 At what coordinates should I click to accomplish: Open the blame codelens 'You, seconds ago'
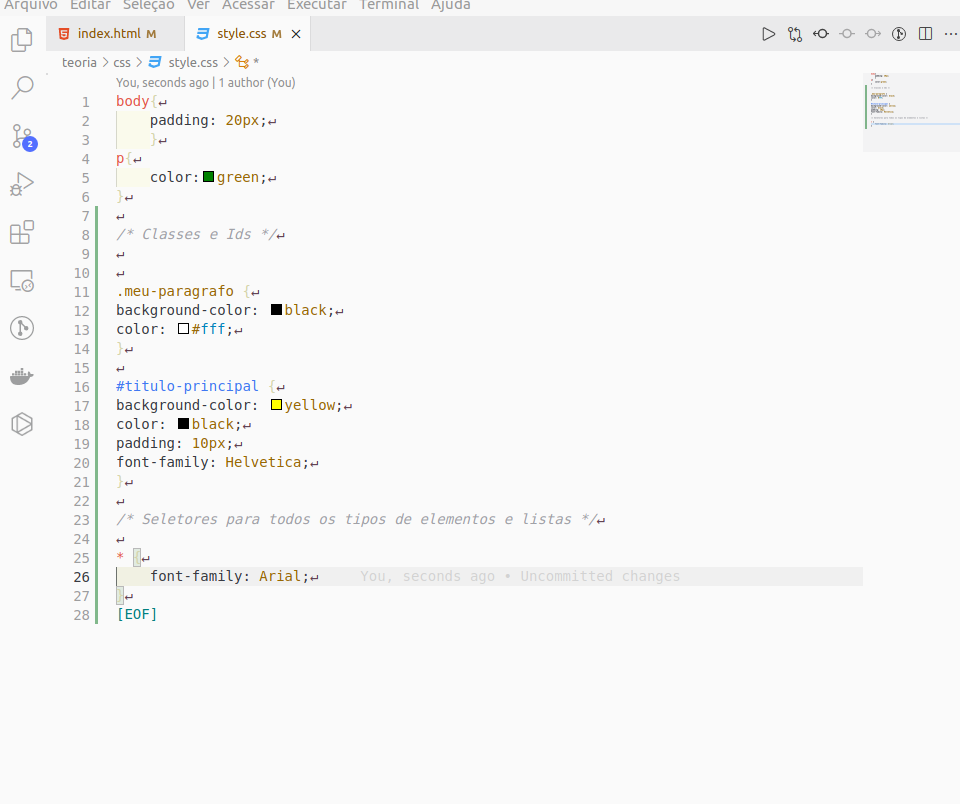pos(162,83)
